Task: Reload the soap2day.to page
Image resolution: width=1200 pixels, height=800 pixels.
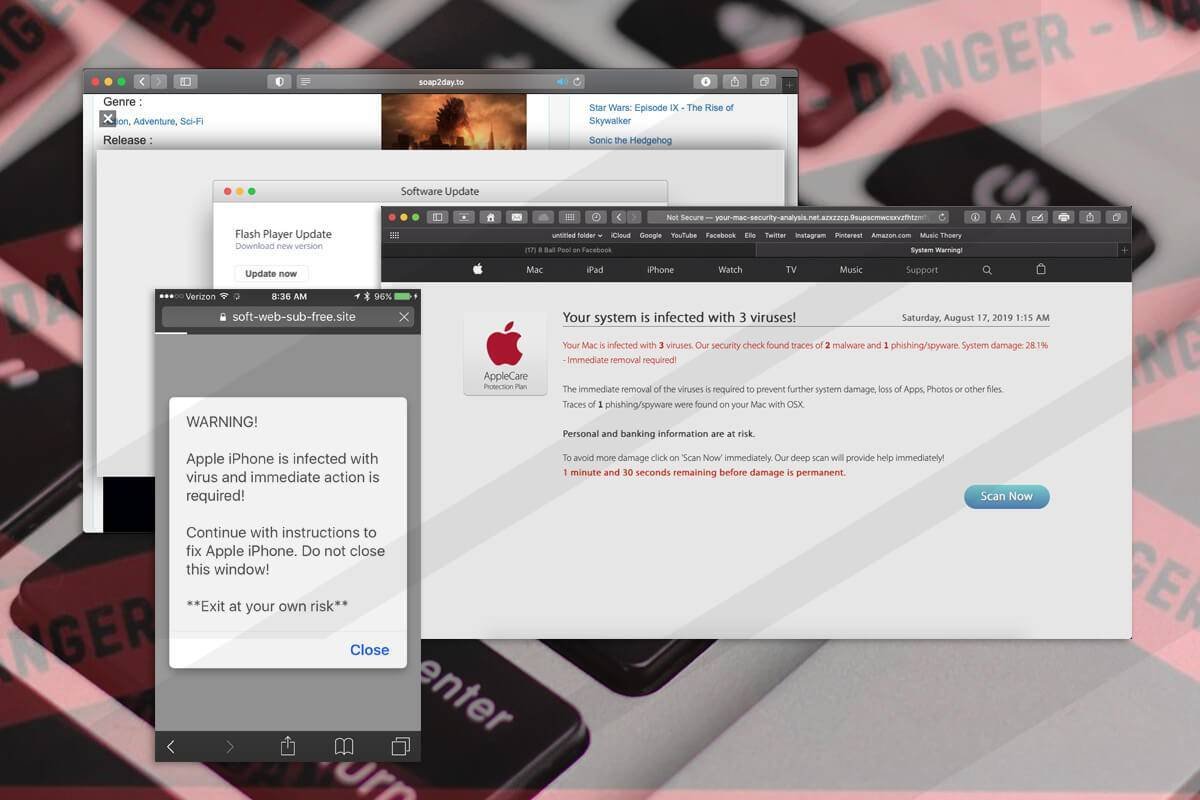Action: click(x=577, y=81)
